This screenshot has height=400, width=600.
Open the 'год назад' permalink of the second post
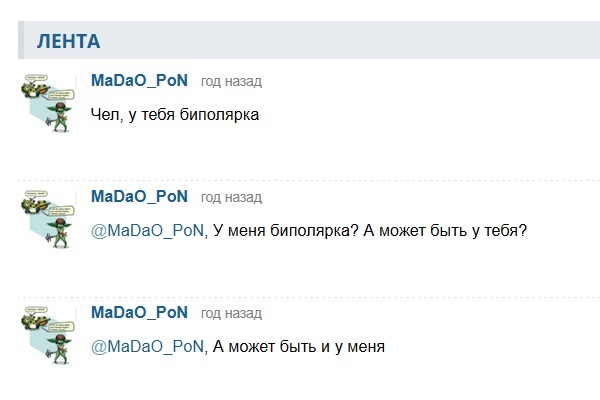click(232, 197)
